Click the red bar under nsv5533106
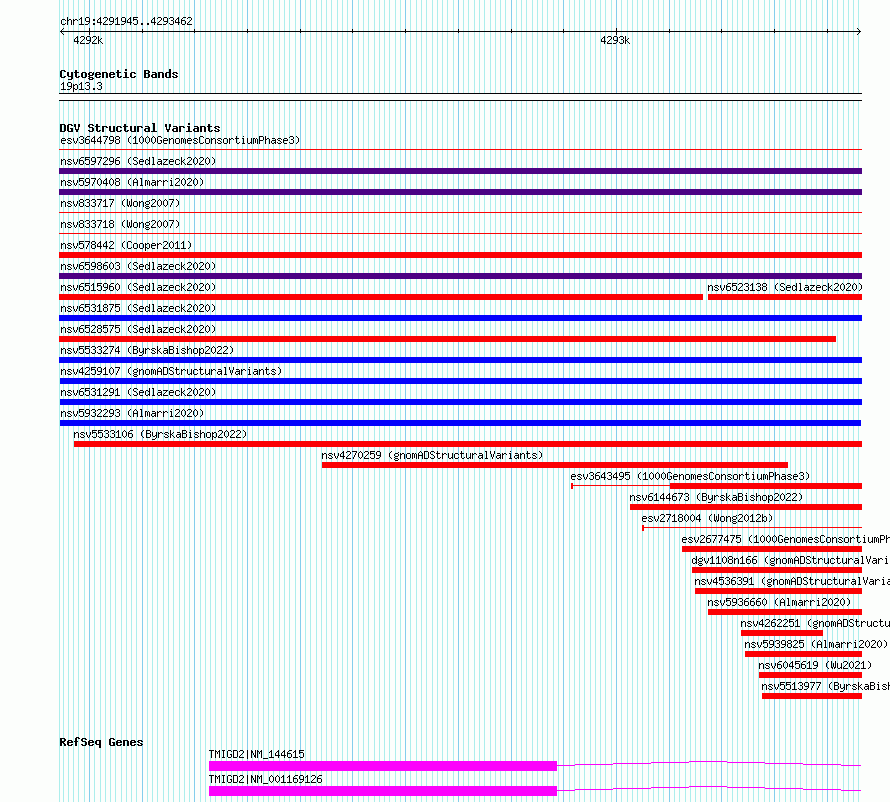 pos(468,444)
